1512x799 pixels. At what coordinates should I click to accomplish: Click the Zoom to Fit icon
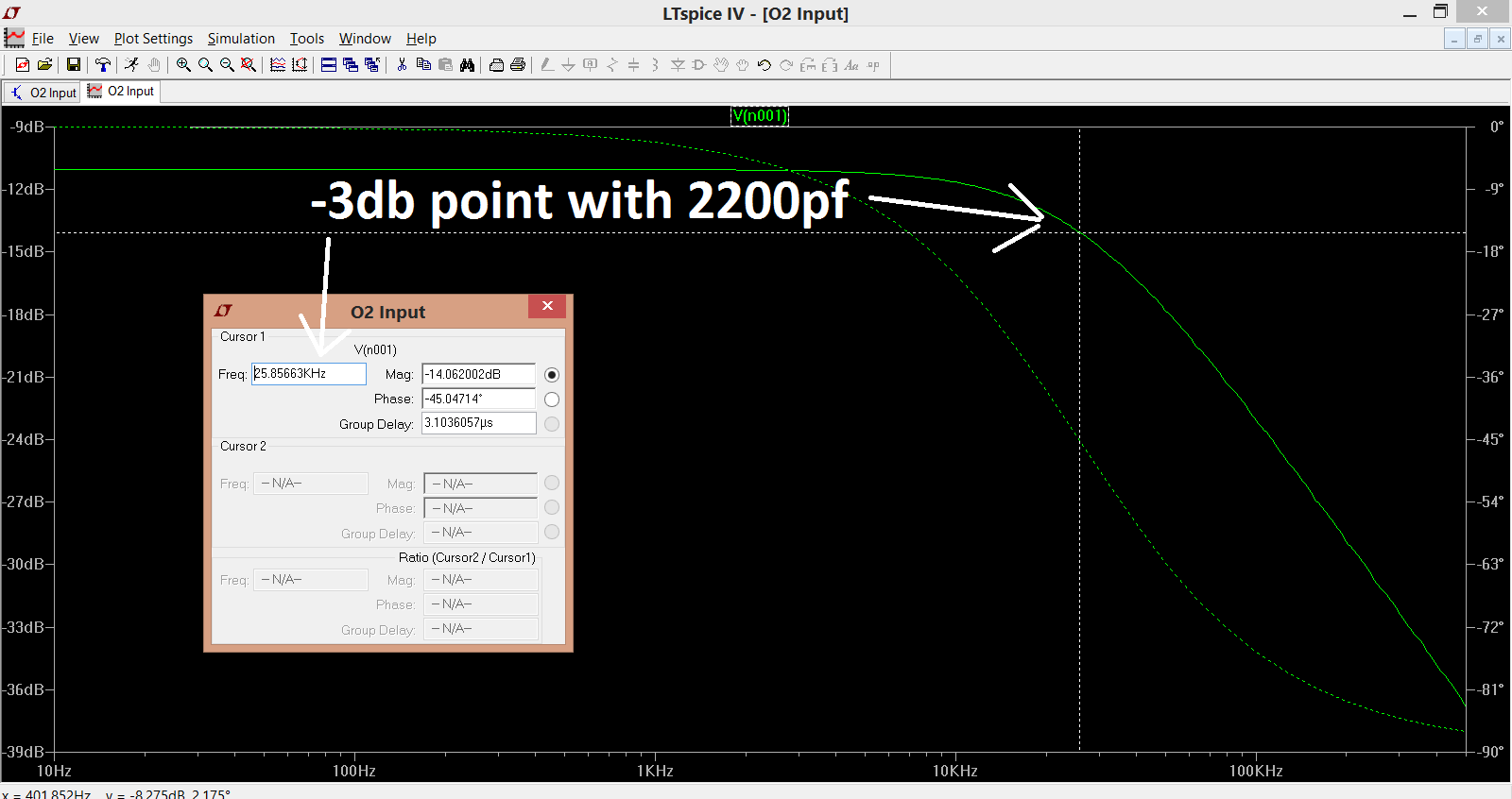point(249,64)
